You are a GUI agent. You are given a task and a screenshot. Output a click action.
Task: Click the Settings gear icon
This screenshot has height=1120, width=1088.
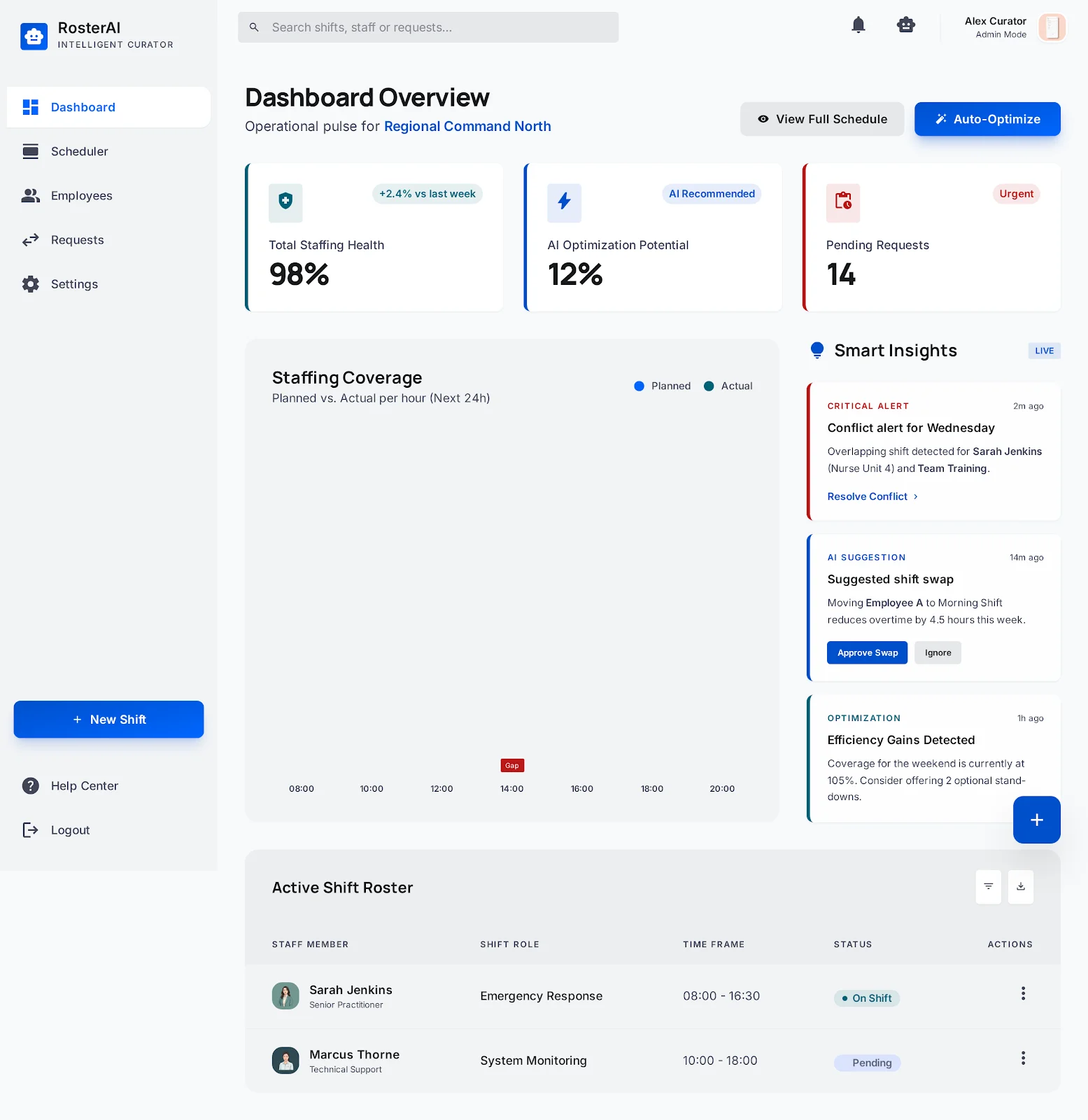click(x=30, y=284)
